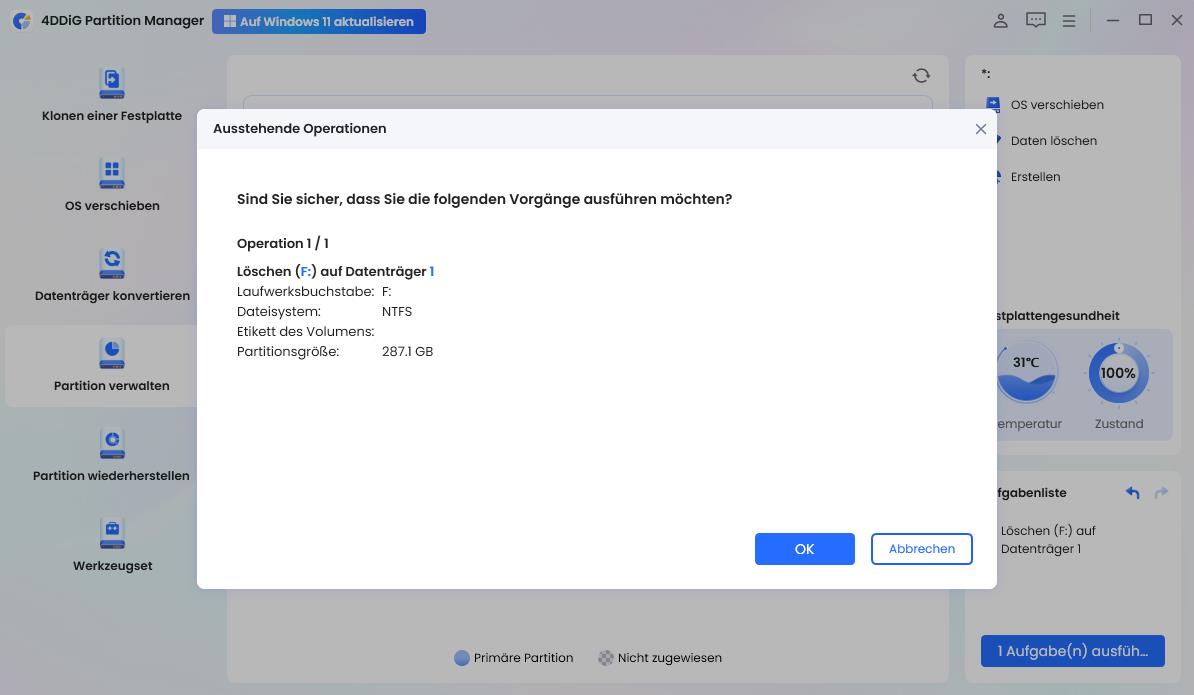Minimize the Partition Manager window
Image resolution: width=1194 pixels, height=695 pixels.
tap(1113, 21)
